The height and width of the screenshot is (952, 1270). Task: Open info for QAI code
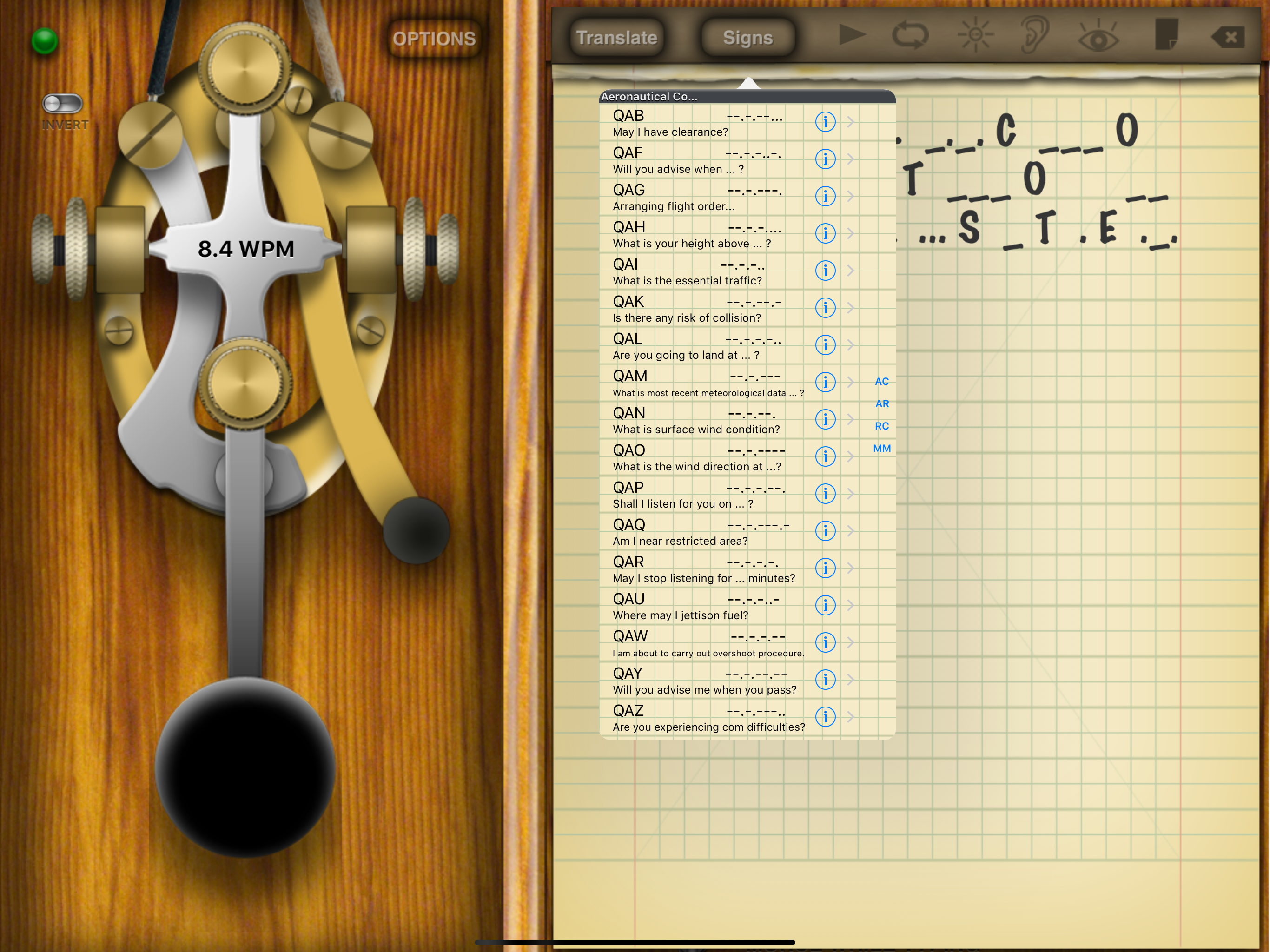[x=825, y=271]
